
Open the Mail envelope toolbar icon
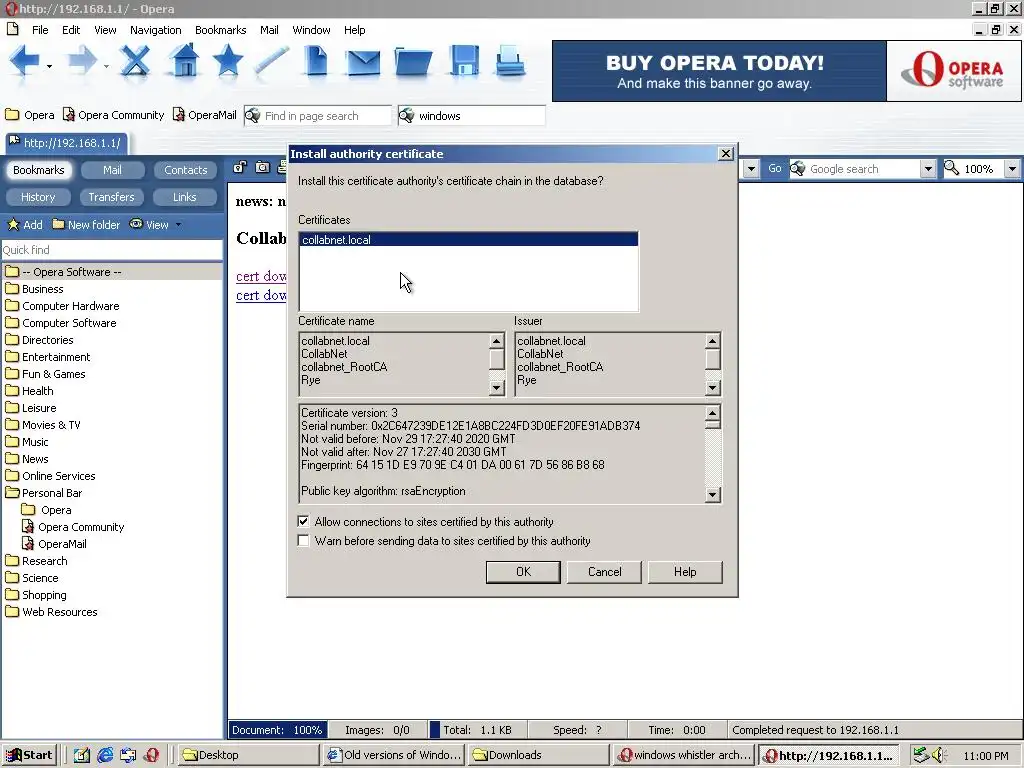tap(363, 63)
